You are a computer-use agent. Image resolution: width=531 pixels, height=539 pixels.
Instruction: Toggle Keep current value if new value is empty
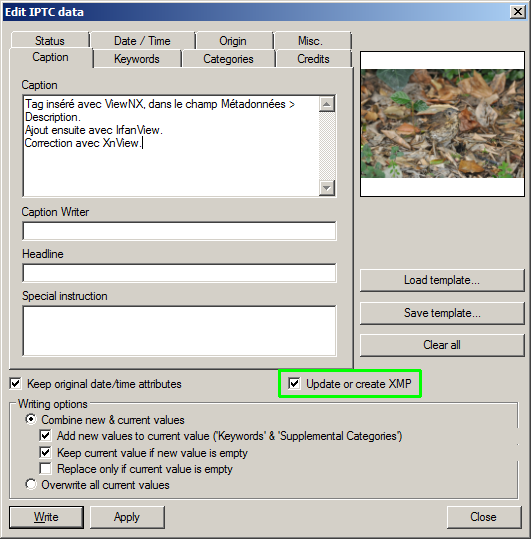click(45, 452)
